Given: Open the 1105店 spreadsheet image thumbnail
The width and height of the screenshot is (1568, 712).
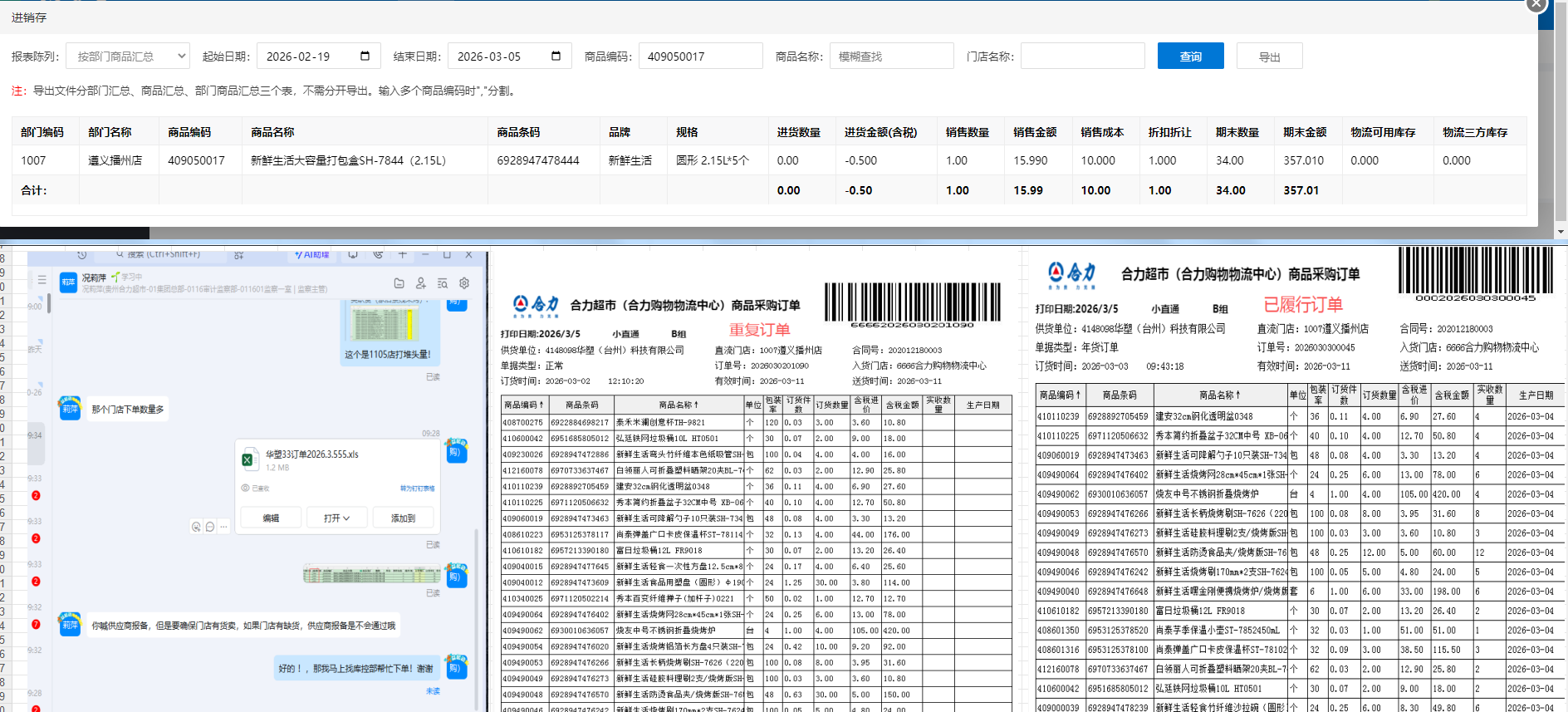Looking at the screenshot, I should tap(384, 323).
